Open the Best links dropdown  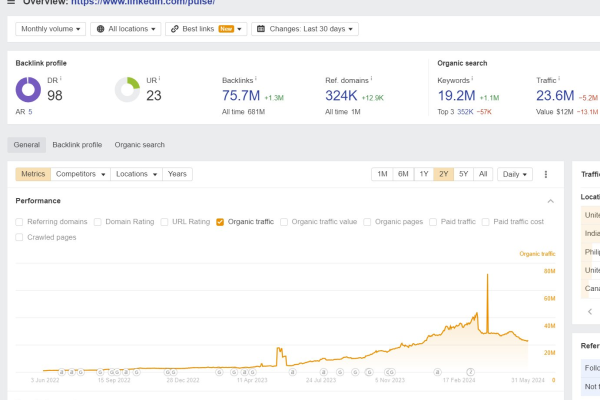tap(206, 29)
